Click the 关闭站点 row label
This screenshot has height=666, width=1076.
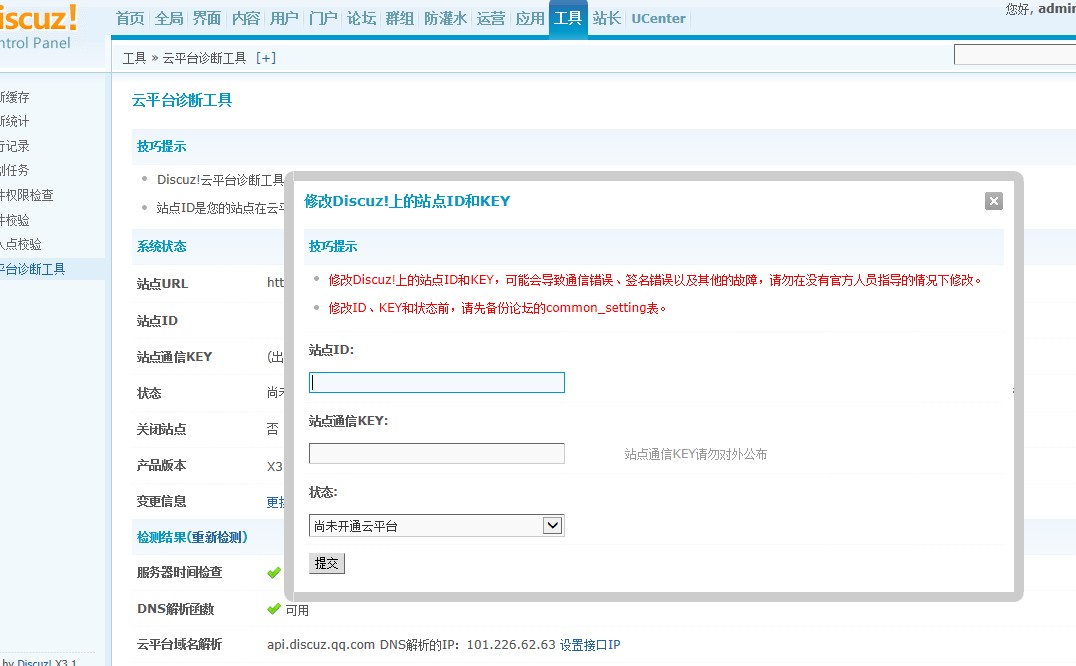point(161,429)
